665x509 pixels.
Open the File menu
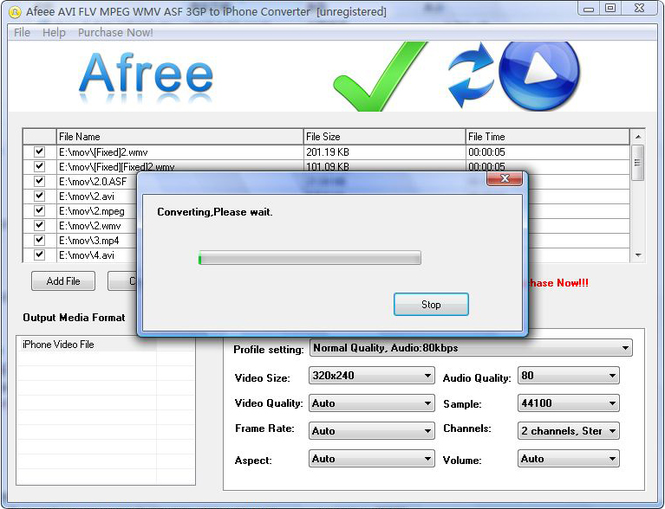pyautogui.click(x=22, y=33)
